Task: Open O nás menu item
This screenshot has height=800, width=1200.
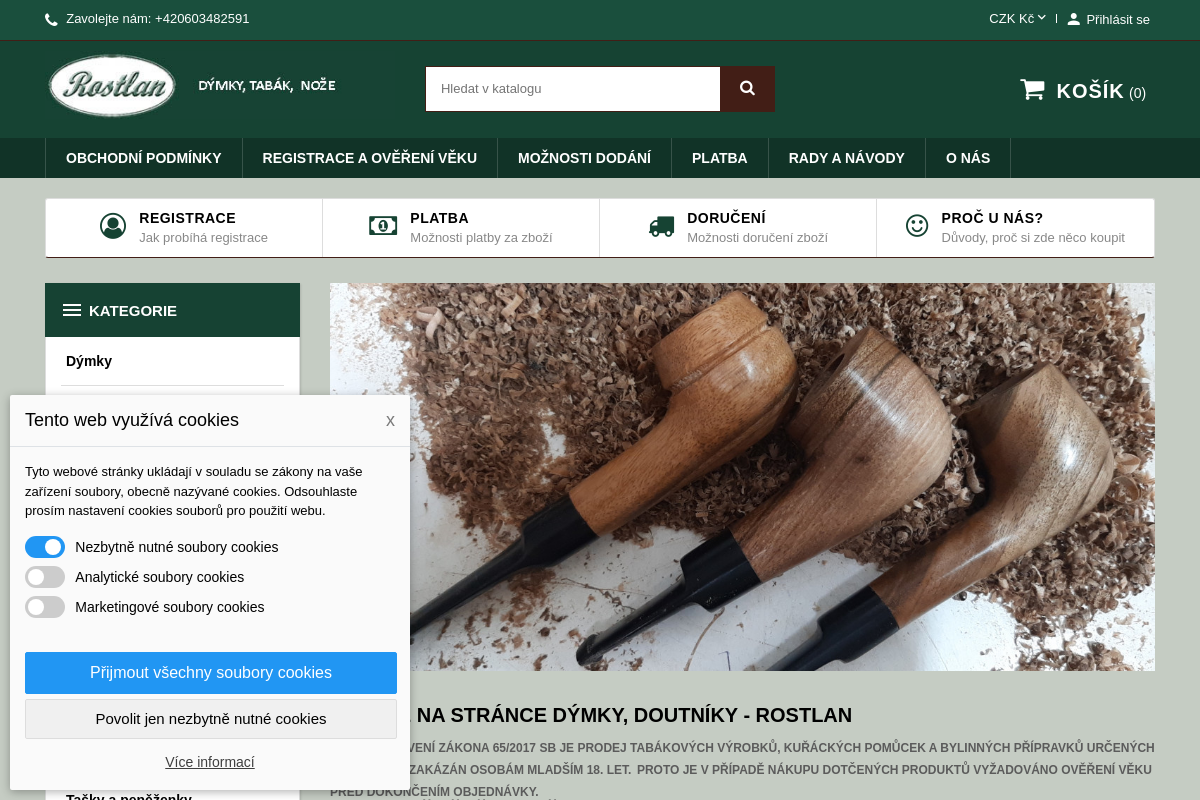Action: 968,158
